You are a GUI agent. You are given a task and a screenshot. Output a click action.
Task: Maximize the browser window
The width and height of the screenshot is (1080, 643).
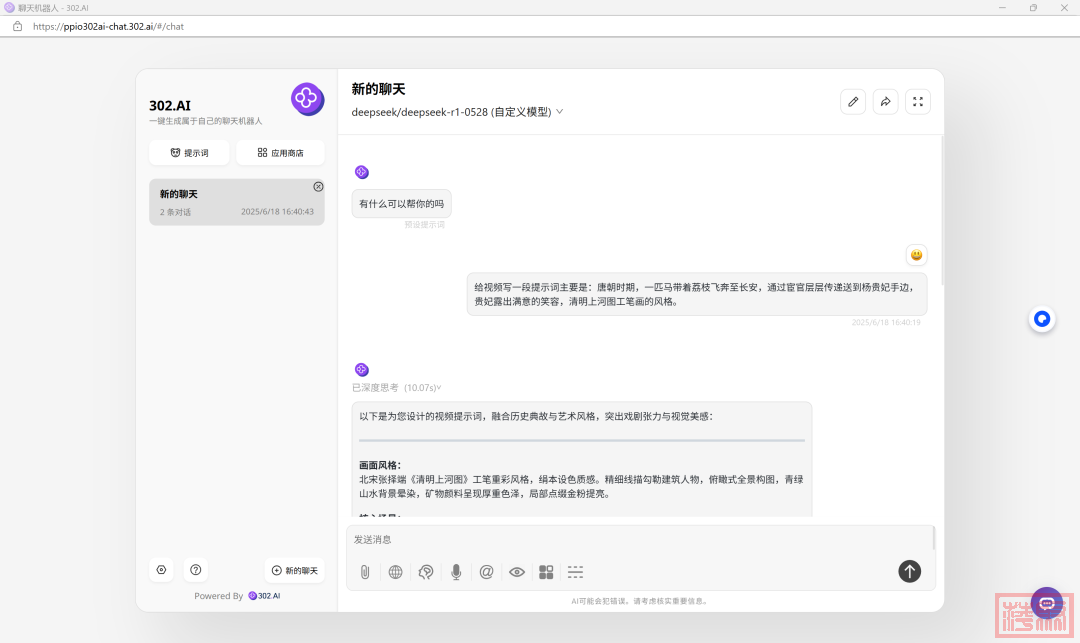[x=1033, y=8]
